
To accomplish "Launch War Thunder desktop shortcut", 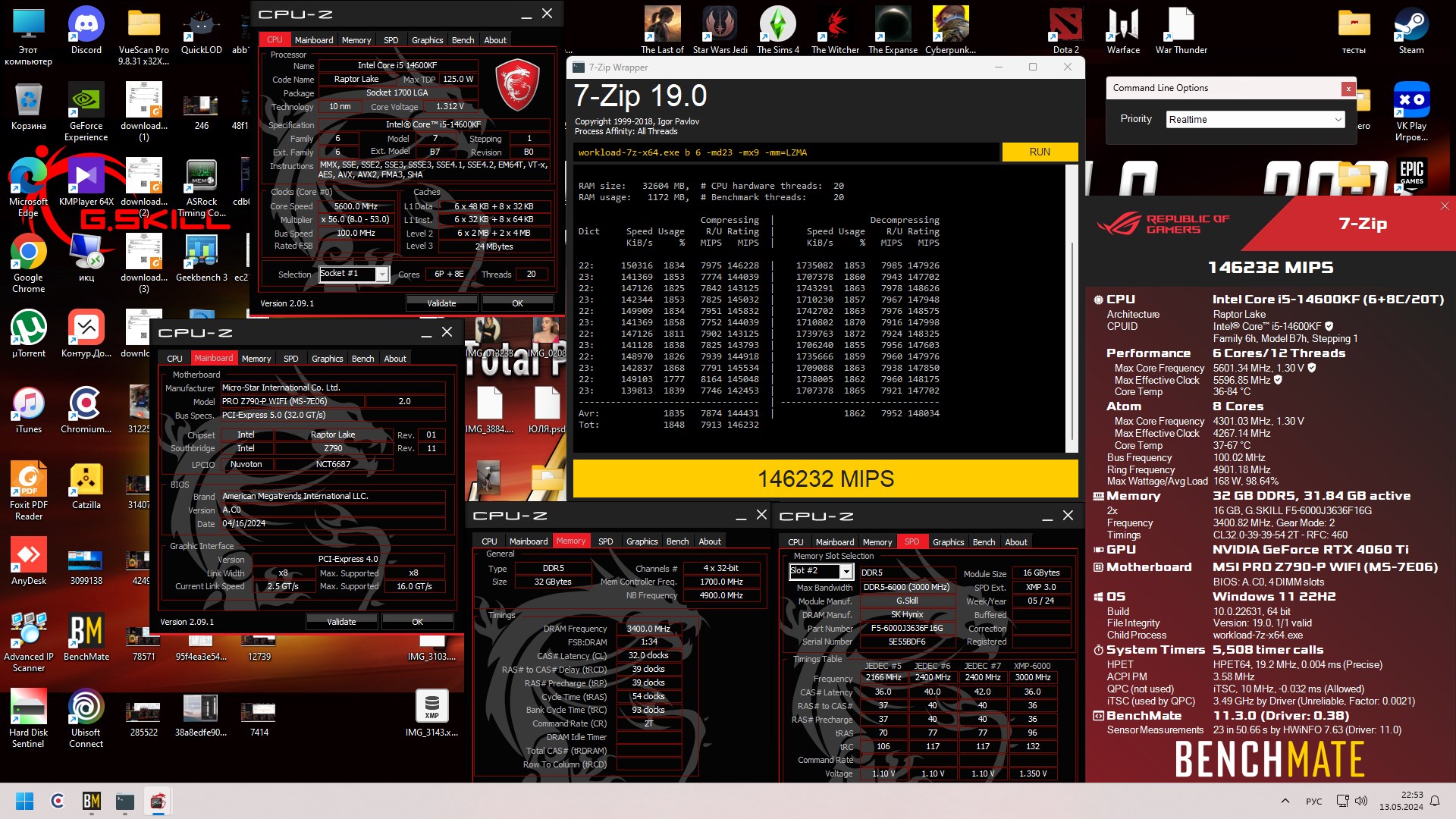I will click(1181, 30).
